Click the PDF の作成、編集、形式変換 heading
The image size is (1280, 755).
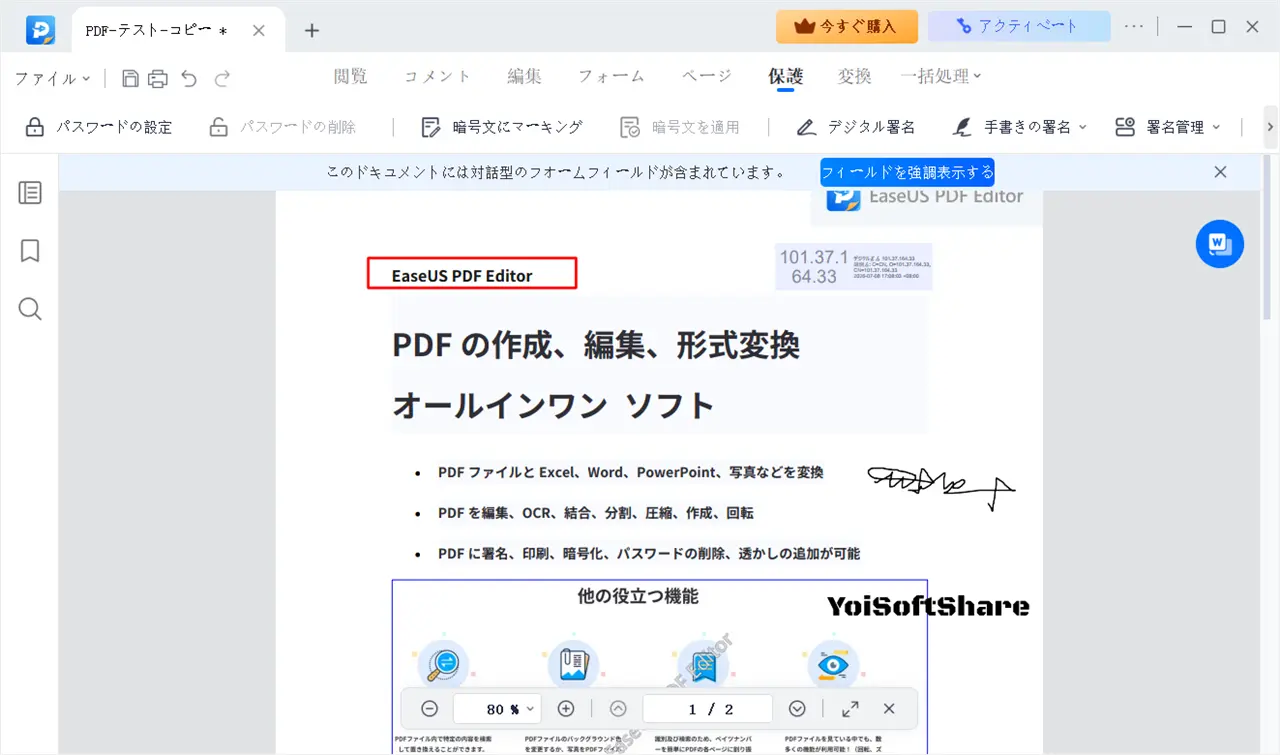(x=596, y=345)
